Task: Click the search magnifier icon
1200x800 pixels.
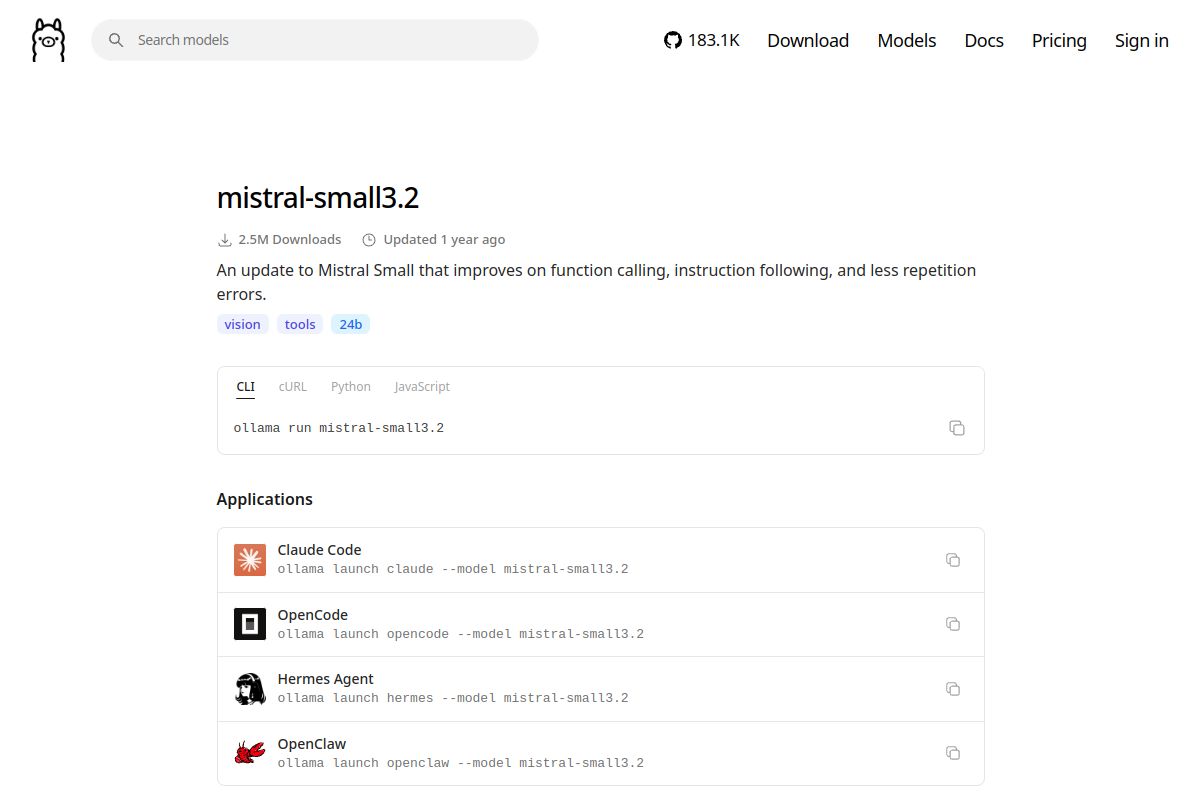Action: click(116, 40)
